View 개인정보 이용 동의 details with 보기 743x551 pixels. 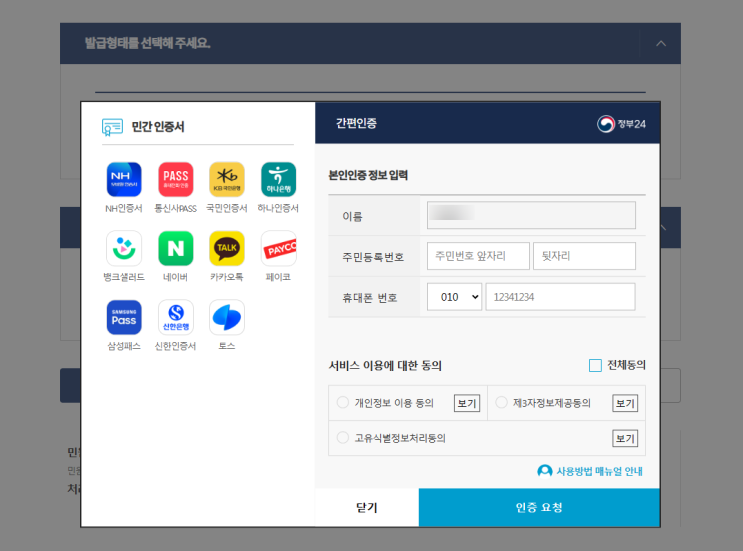[x=467, y=403]
